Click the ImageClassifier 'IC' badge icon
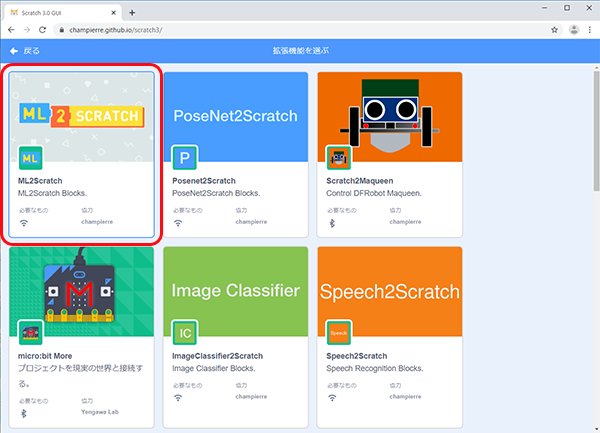This screenshot has width=600, height=433. [185, 333]
